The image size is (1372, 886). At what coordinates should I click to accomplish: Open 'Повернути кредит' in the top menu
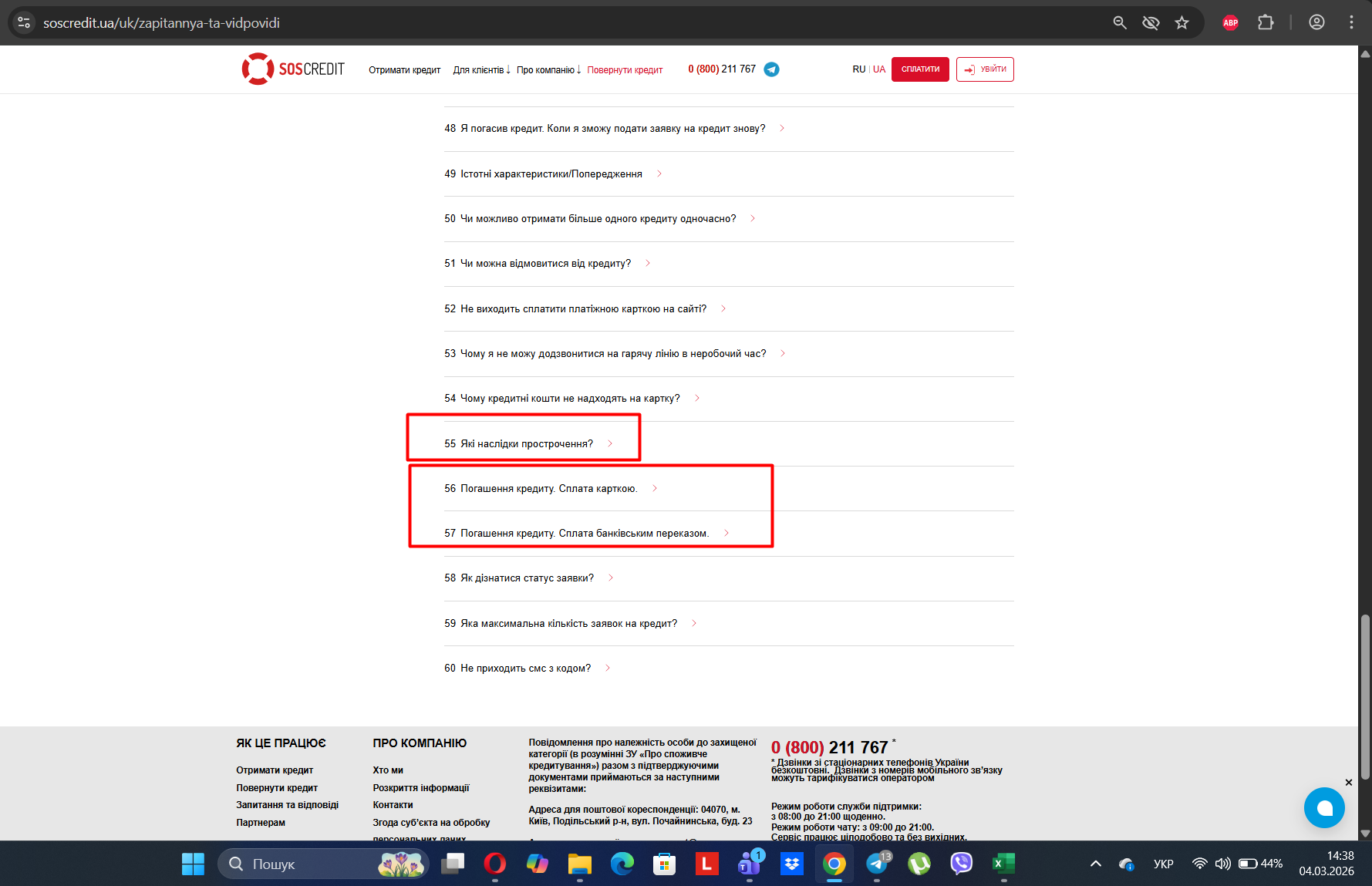pos(625,70)
